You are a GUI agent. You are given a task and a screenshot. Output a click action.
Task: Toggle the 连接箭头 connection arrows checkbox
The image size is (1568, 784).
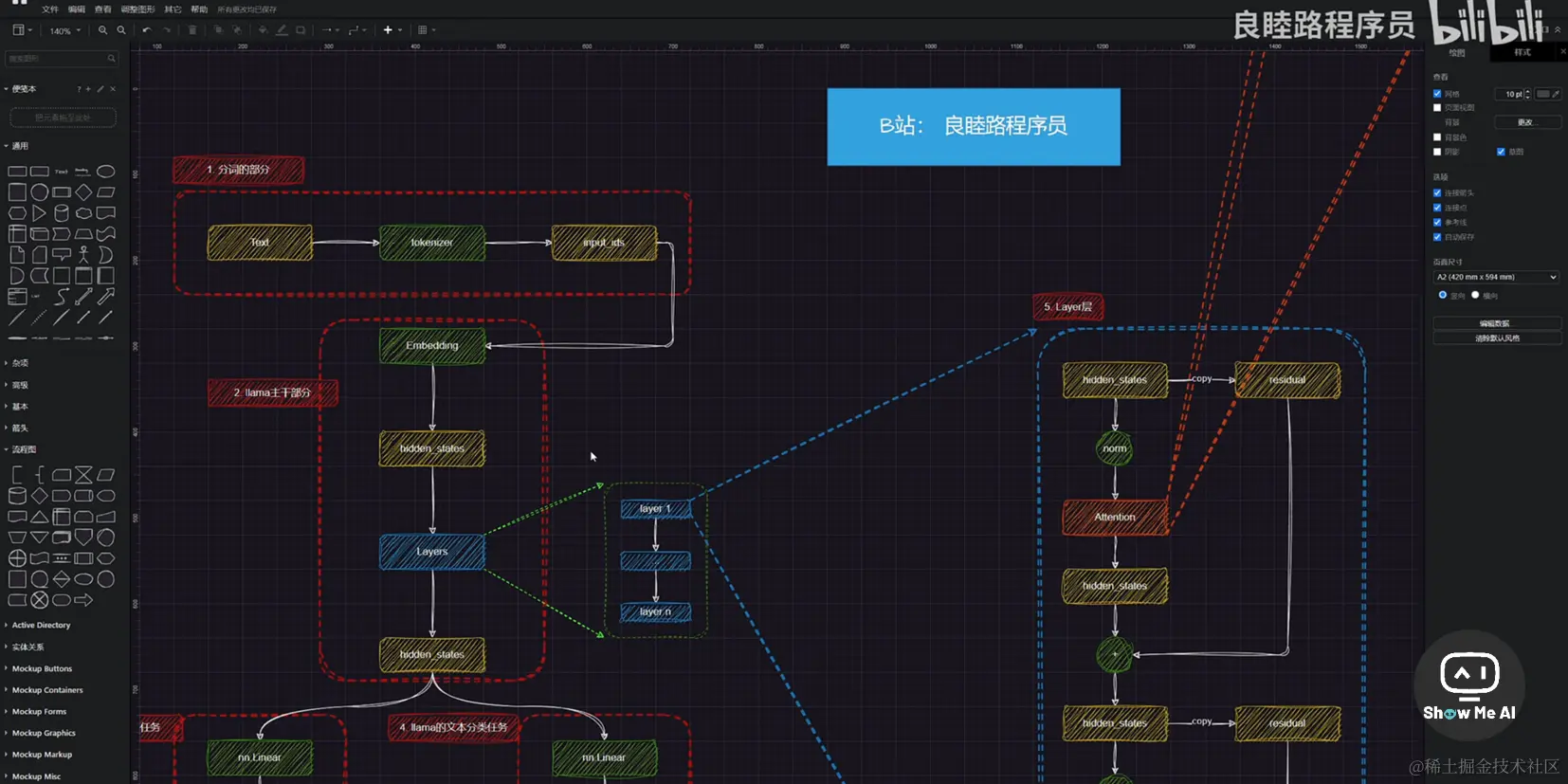tap(1437, 193)
